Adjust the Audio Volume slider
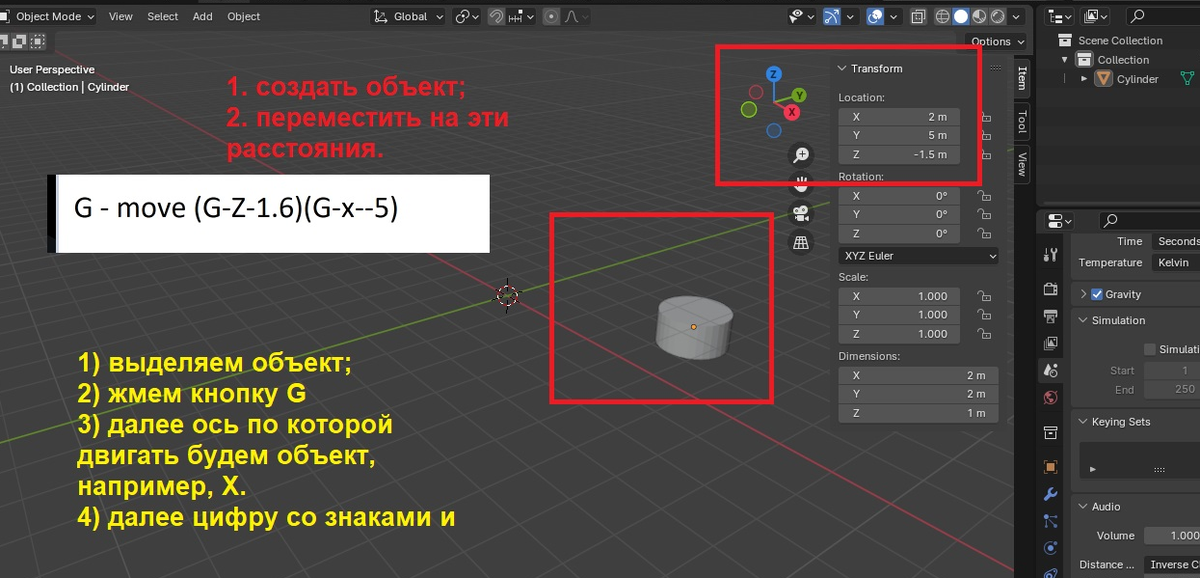This screenshot has height=578, width=1200. [1170, 536]
